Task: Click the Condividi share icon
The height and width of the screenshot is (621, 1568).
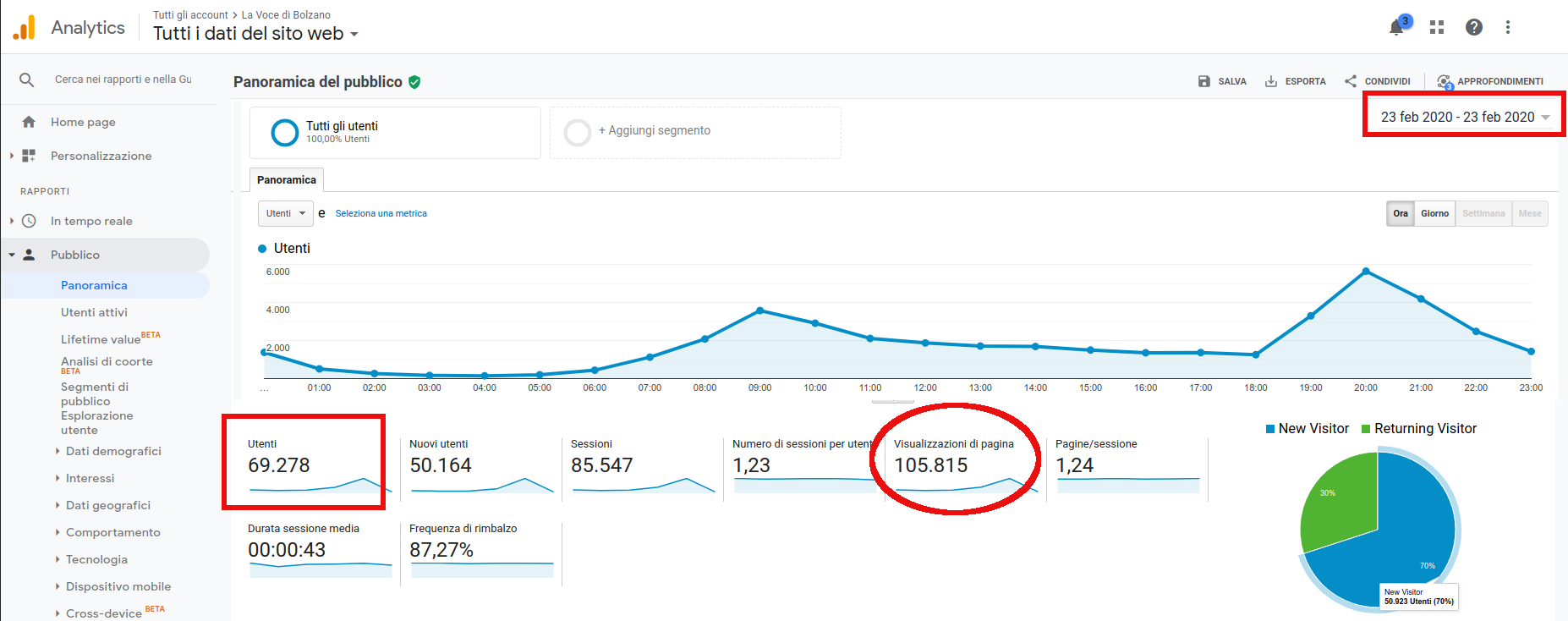Action: point(1351,81)
